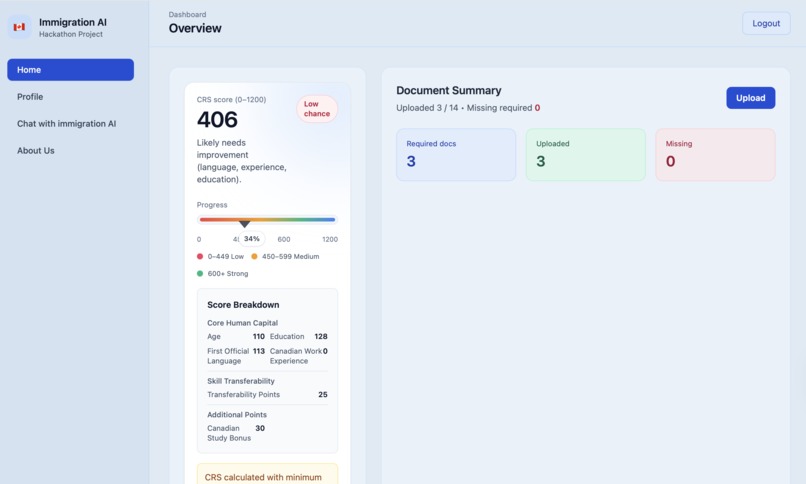This screenshot has width=806, height=484.
Task: Click the Canadian Work Experience label
Action: click(296, 356)
